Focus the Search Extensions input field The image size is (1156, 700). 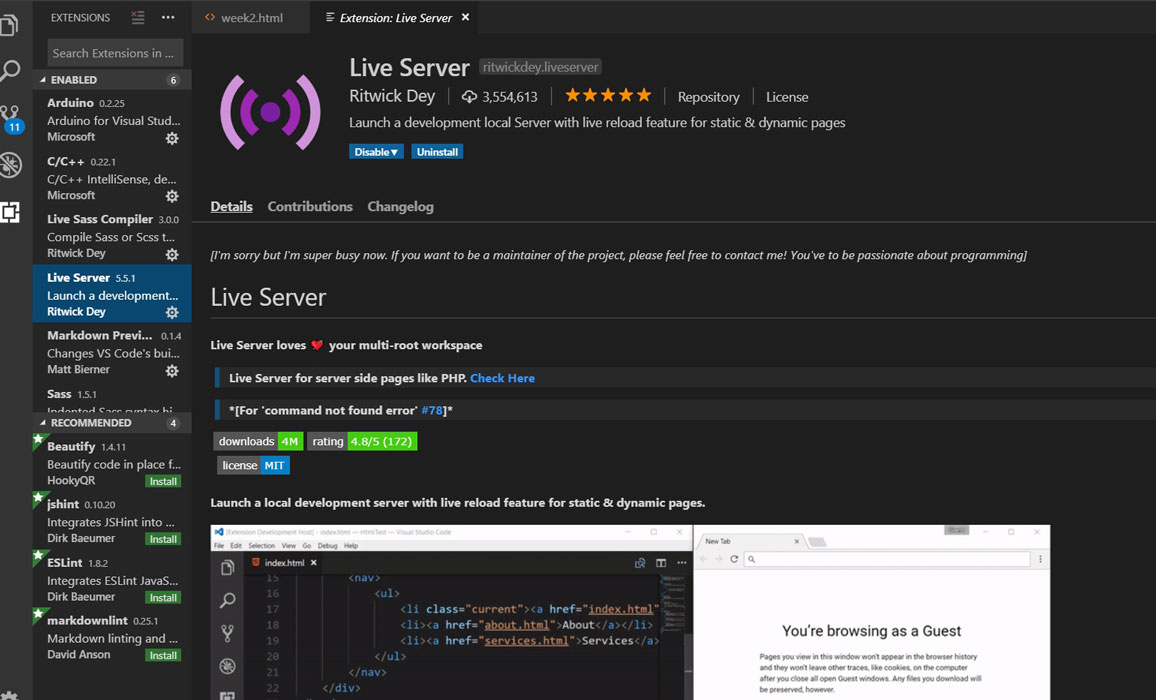coord(115,53)
